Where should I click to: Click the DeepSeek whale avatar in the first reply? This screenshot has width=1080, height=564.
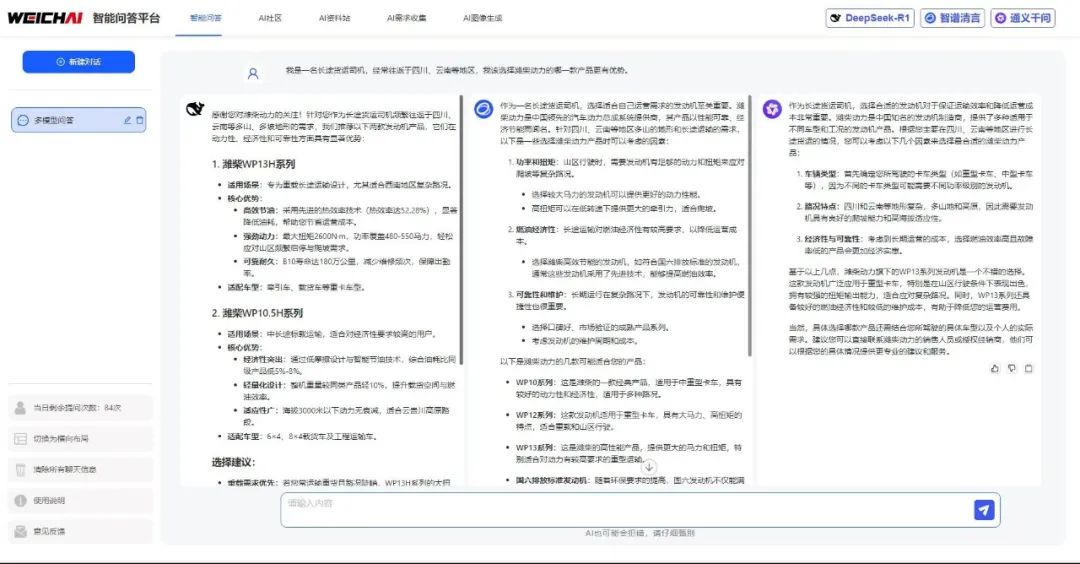coord(195,109)
